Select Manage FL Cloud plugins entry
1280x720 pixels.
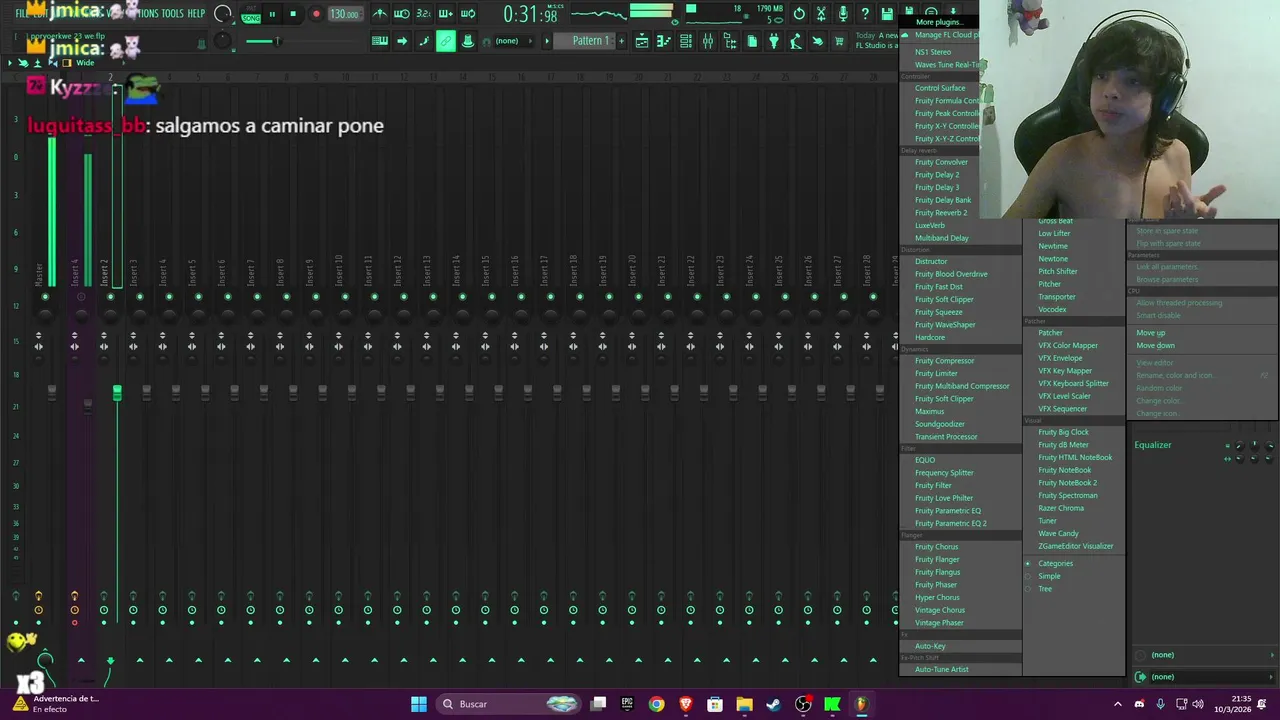point(946,35)
